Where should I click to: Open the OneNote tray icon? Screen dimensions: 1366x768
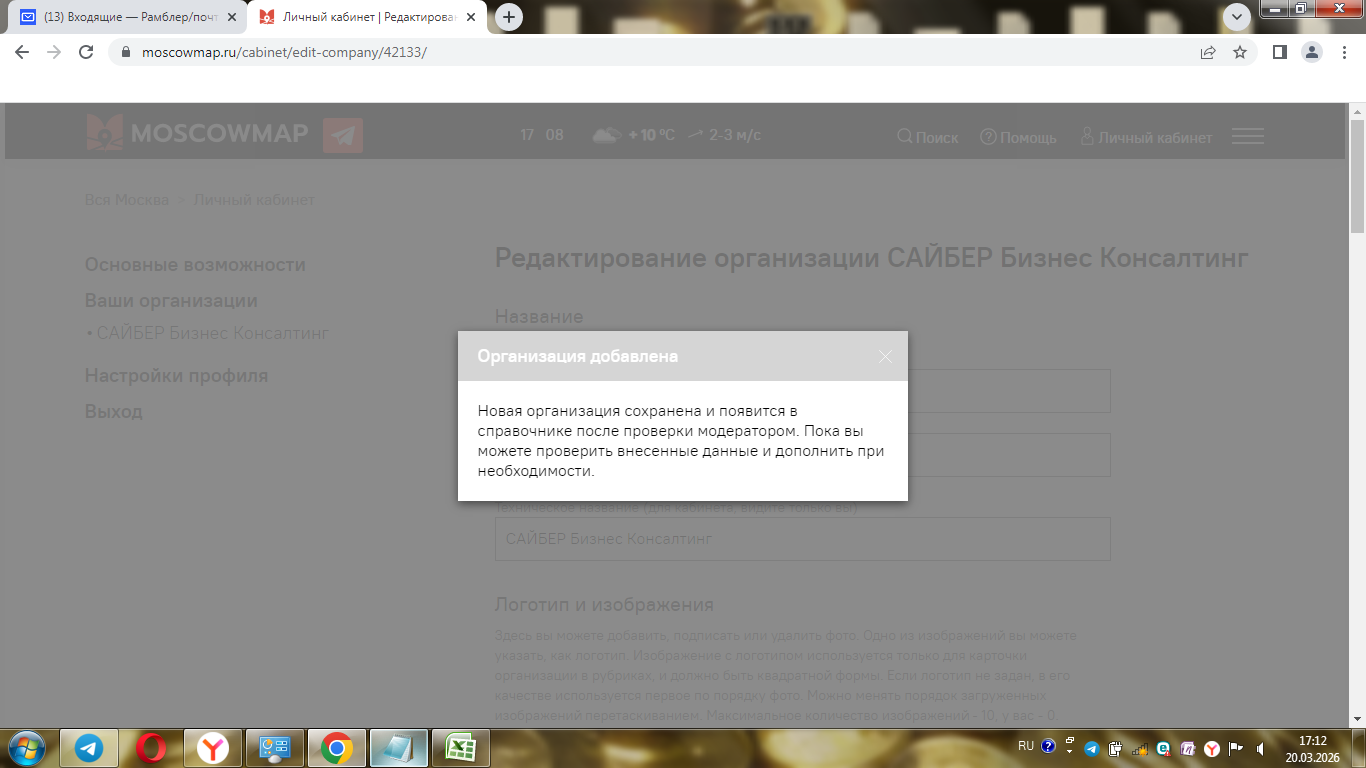tap(1188, 748)
